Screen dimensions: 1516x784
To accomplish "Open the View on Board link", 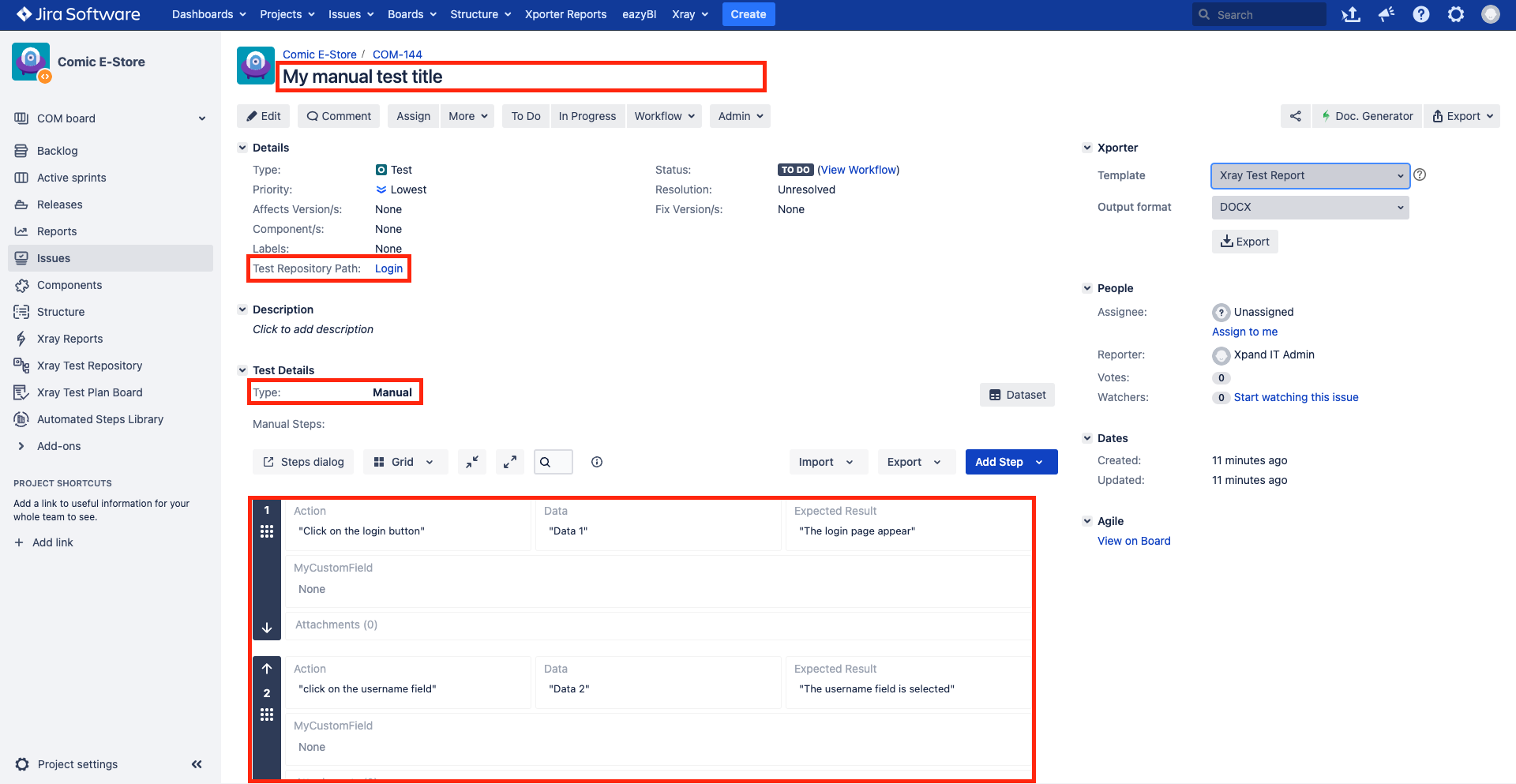I will click(1134, 541).
